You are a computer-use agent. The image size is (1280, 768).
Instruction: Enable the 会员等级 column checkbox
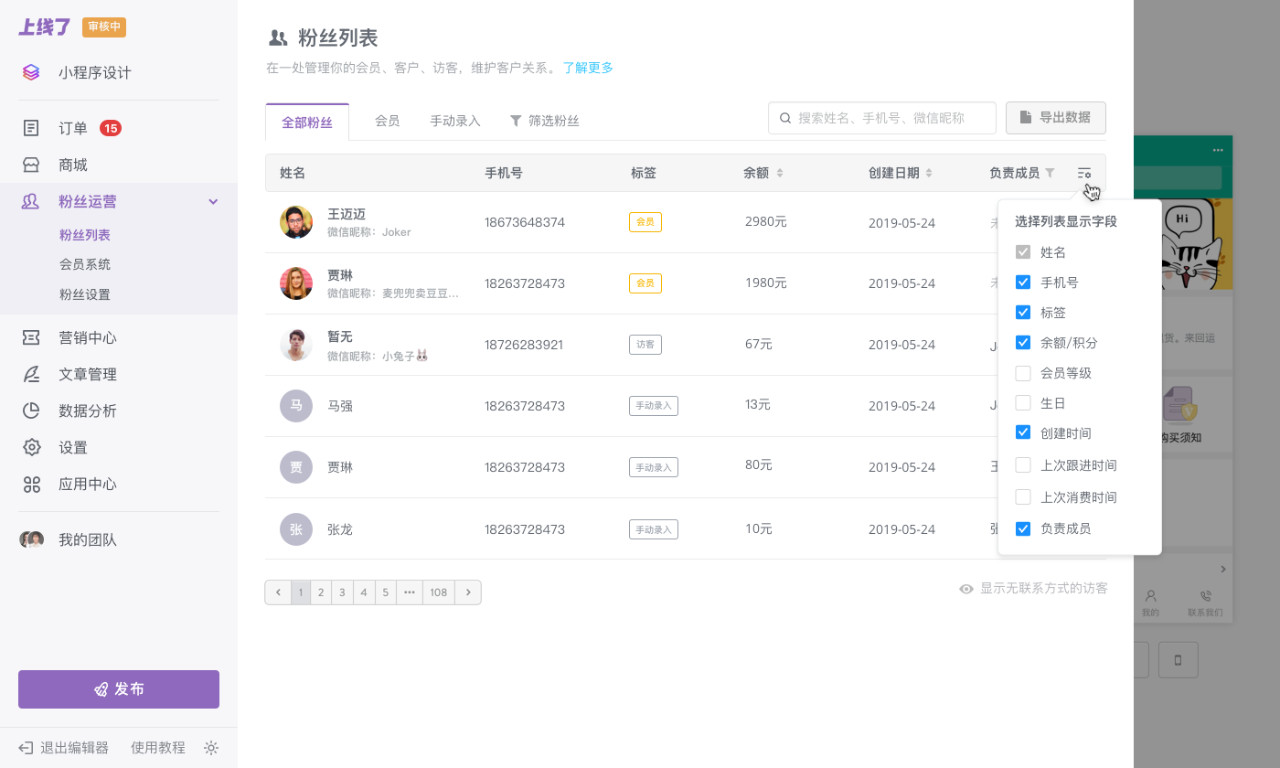(1023, 372)
